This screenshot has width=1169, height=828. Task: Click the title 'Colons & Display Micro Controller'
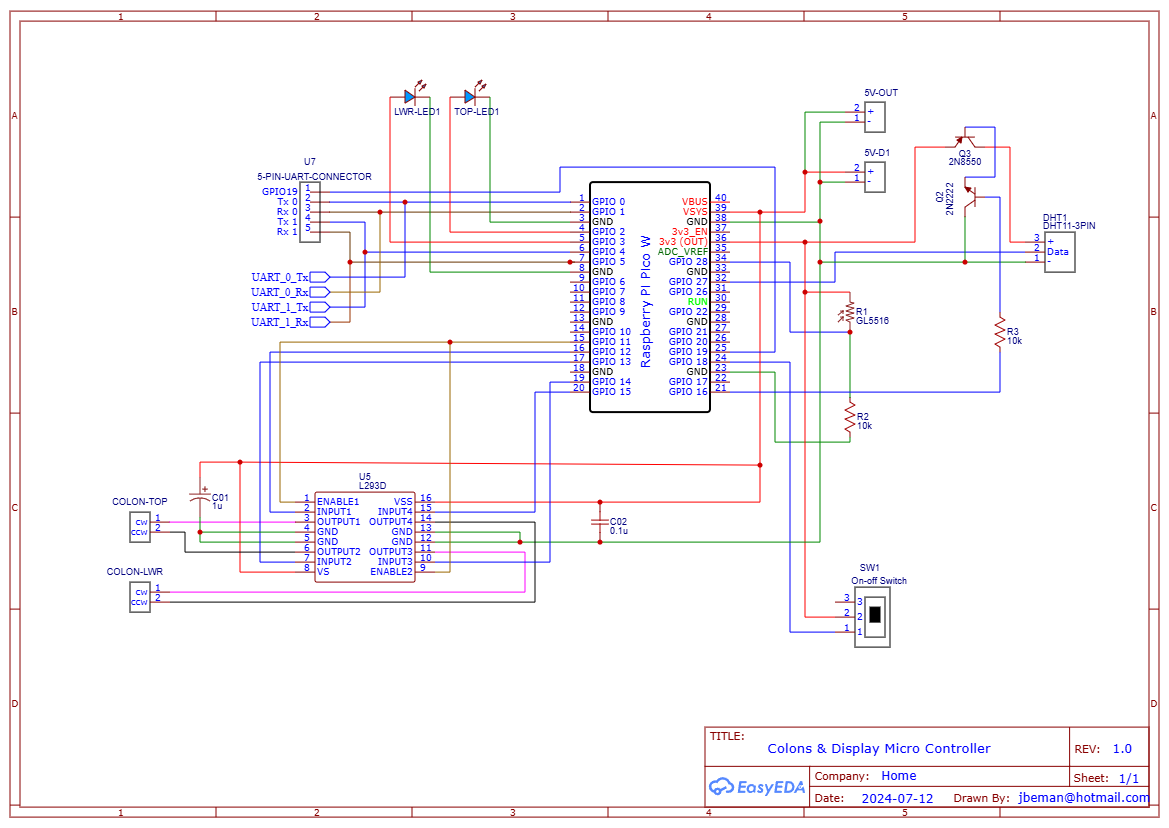click(879, 748)
